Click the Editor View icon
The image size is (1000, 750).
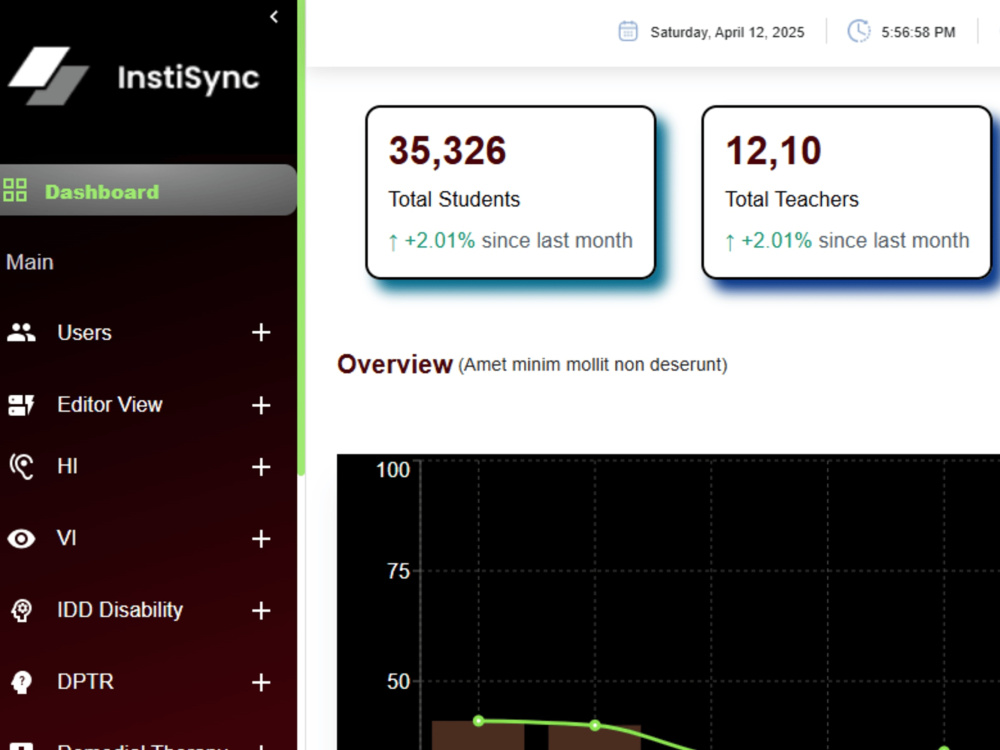click(21, 405)
